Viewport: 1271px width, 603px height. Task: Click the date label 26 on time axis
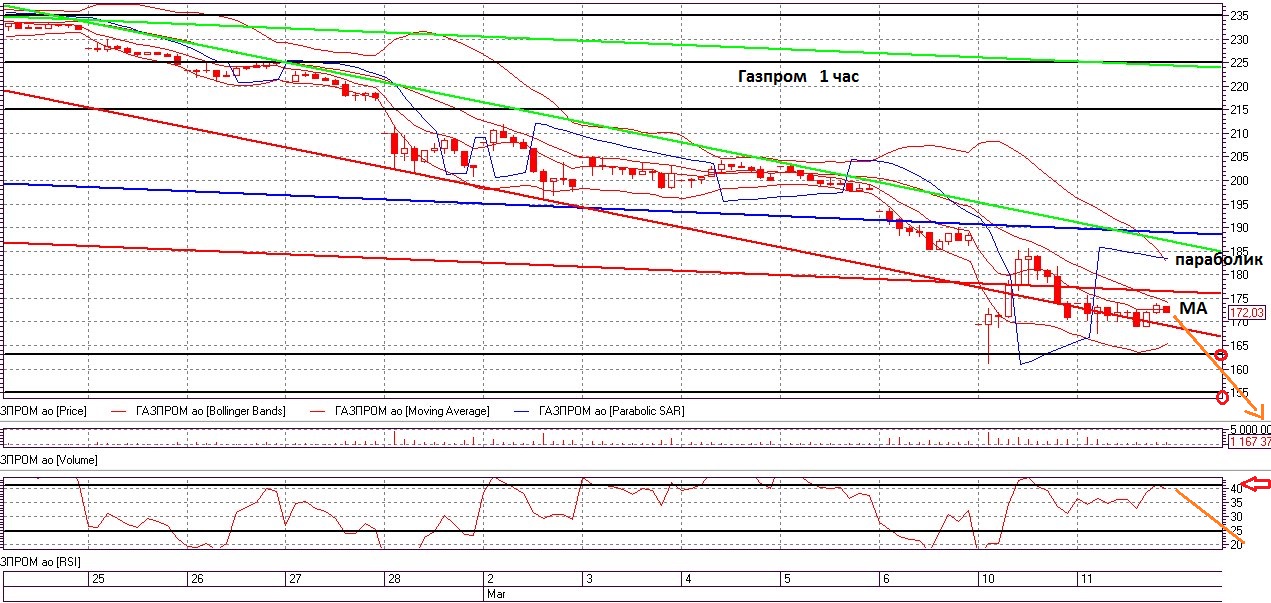point(197,579)
